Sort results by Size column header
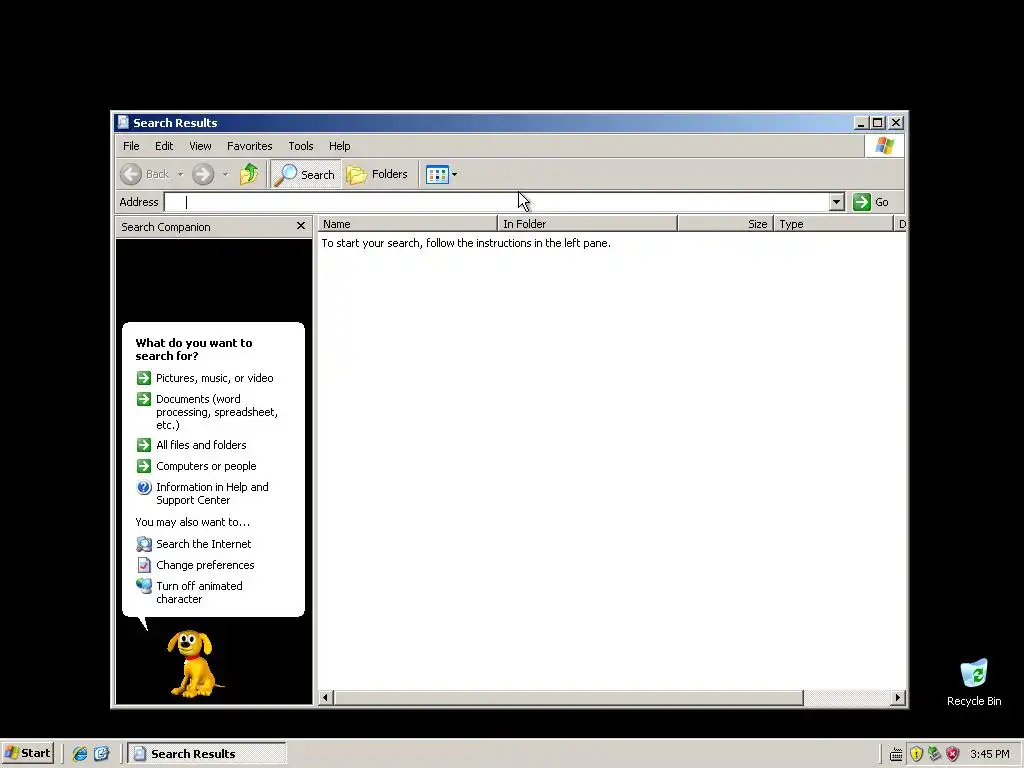Screen dimensions: 1024x768 tap(726, 224)
